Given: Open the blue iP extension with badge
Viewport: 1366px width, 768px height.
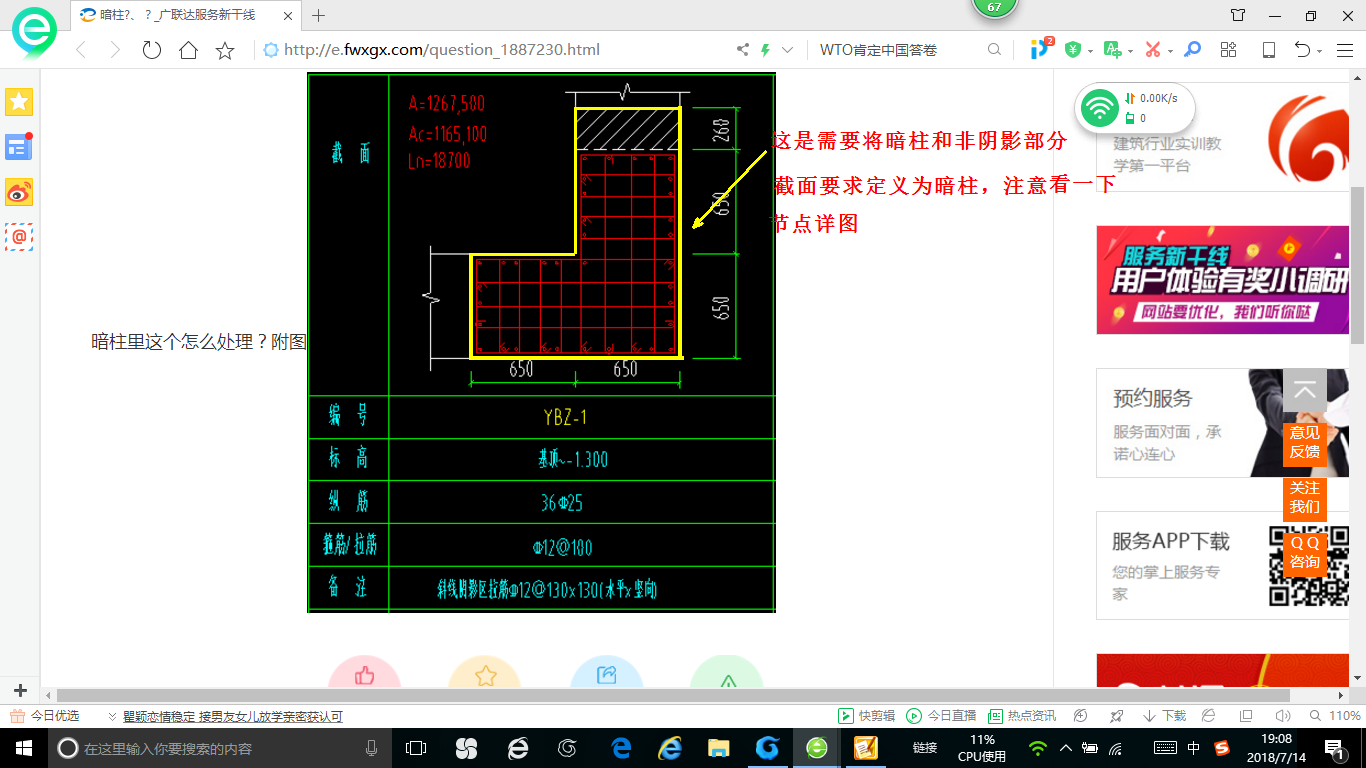Looking at the screenshot, I should tap(1041, 49).
